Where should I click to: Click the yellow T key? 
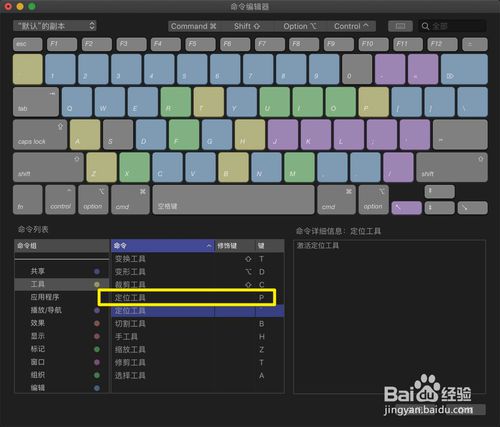(x=209, y=102)
